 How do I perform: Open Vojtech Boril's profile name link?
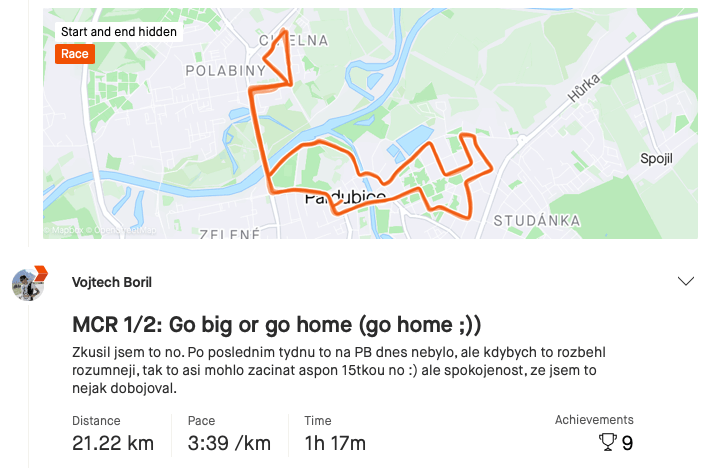112,282
